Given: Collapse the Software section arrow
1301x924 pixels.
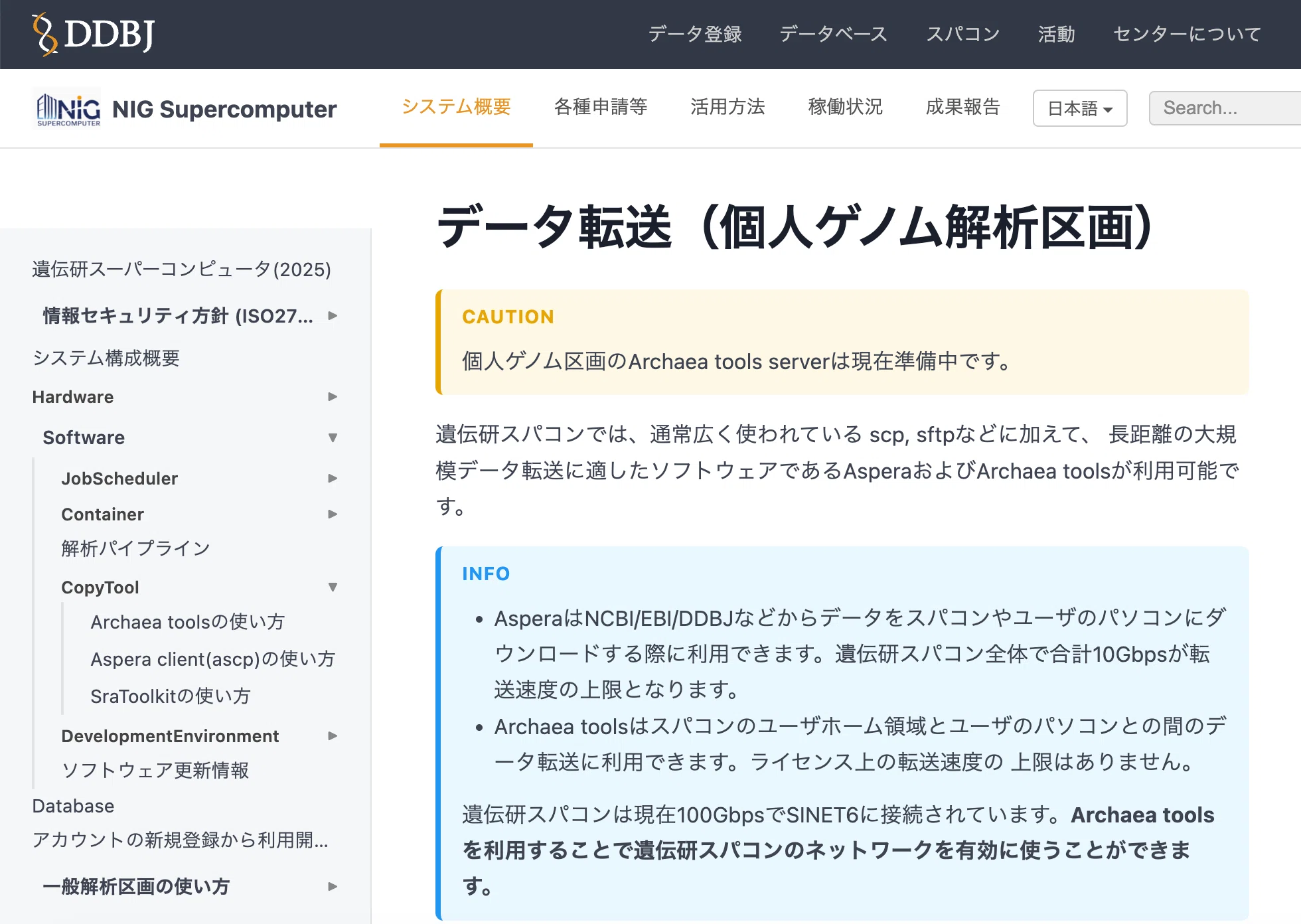Looking at the screenshot, I should [x=333, y=437].
